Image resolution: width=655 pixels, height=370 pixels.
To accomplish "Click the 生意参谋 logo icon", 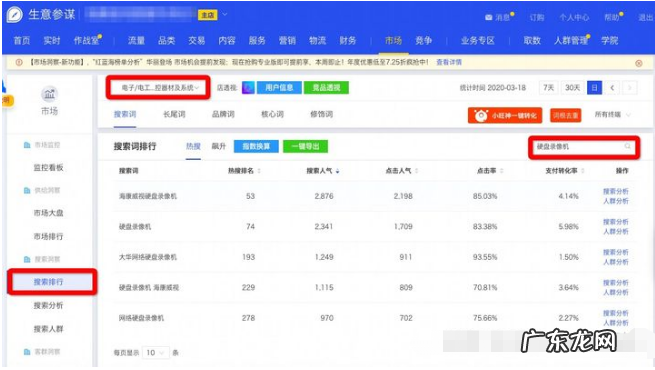I will coord(15,15).
